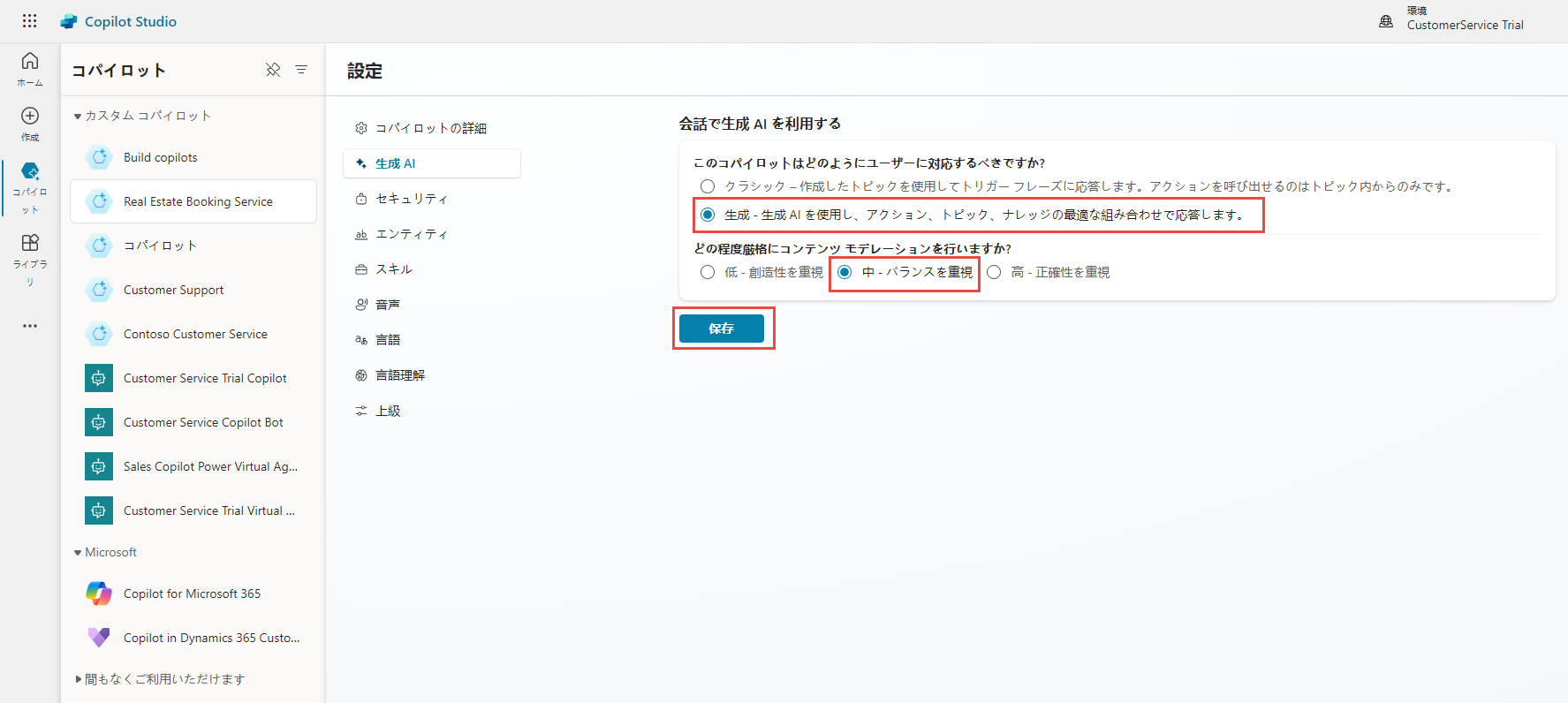Choose 中 - バランスを重視 moderation
This screenshot has width=1568, height=703.
pyautogui.click(x=845, y=272)
